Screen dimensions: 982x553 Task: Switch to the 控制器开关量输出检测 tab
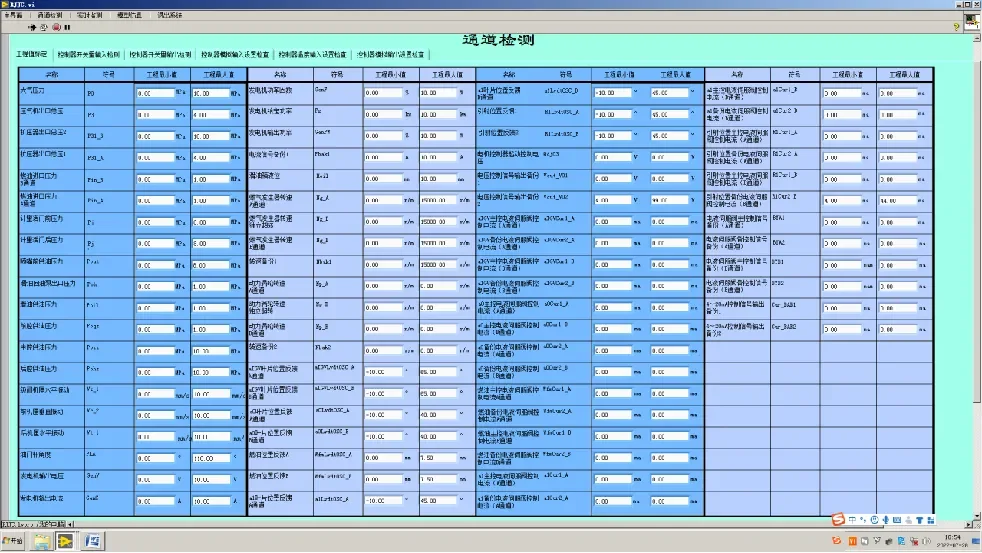160,54
